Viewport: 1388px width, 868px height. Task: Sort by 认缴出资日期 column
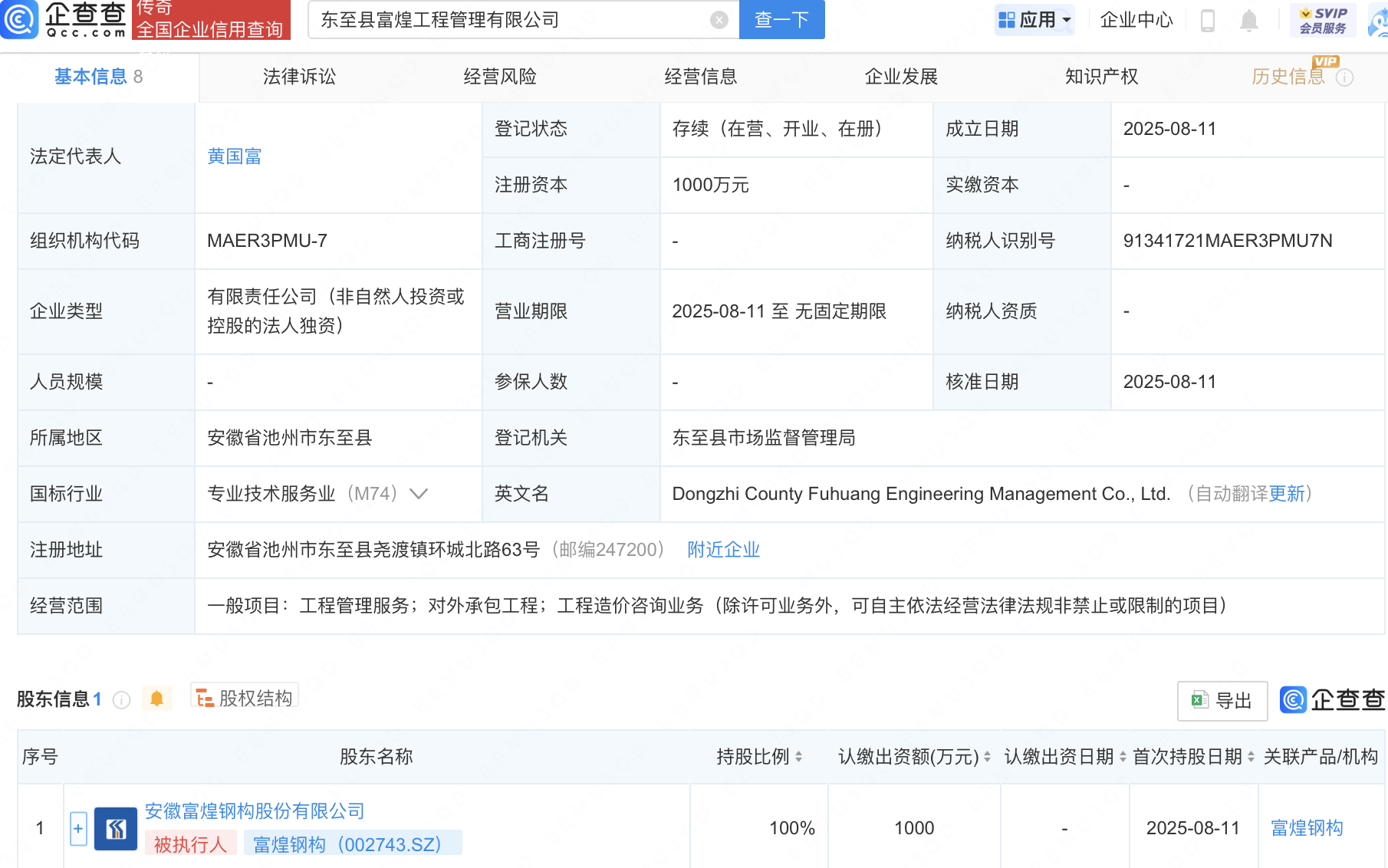click(x=1123, y=757)
